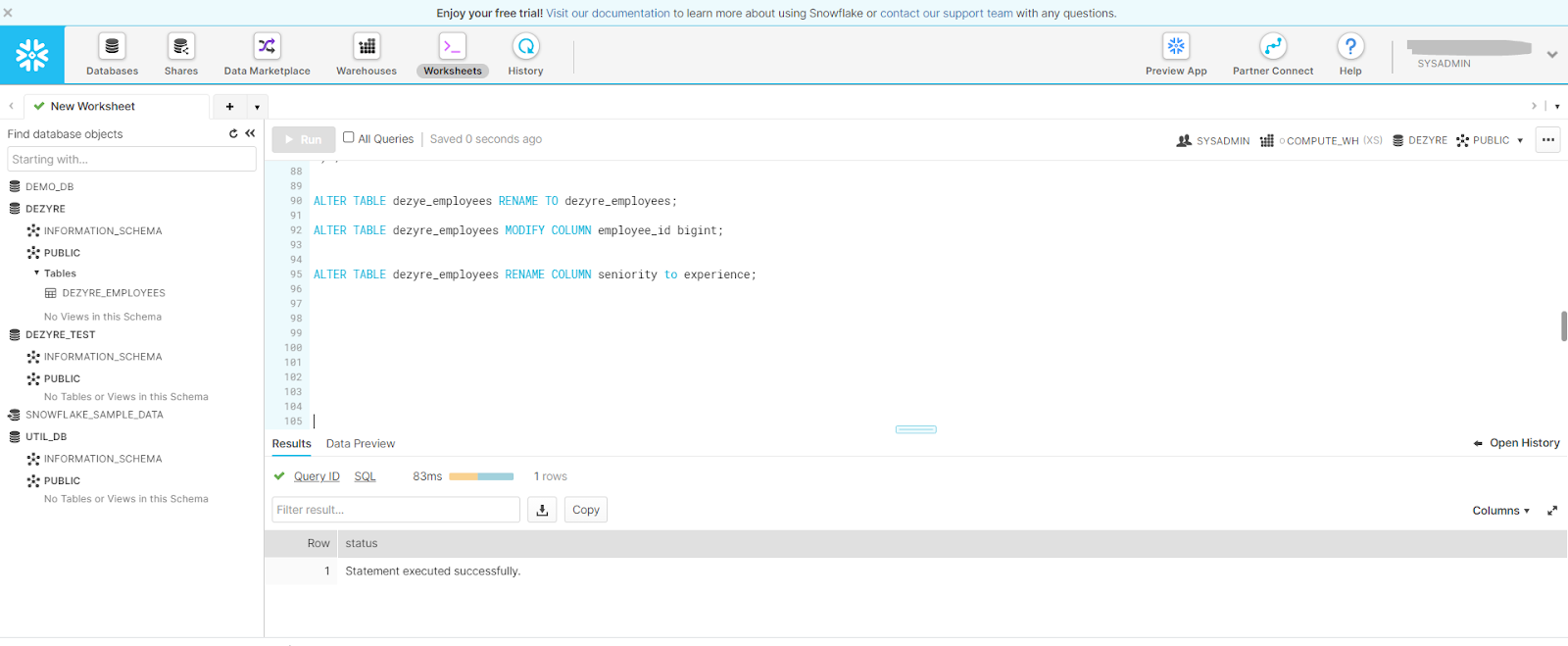1568x646 pixels.
Task: Collapse the object browser panel
Action: (250, 133)
